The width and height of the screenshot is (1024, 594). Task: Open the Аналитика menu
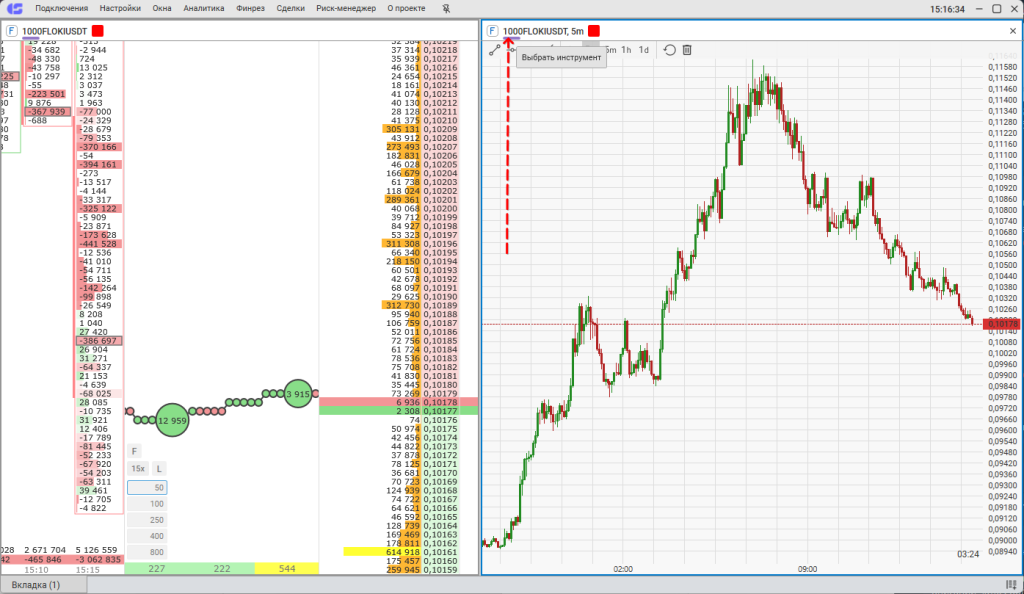[x=204, y=8]
